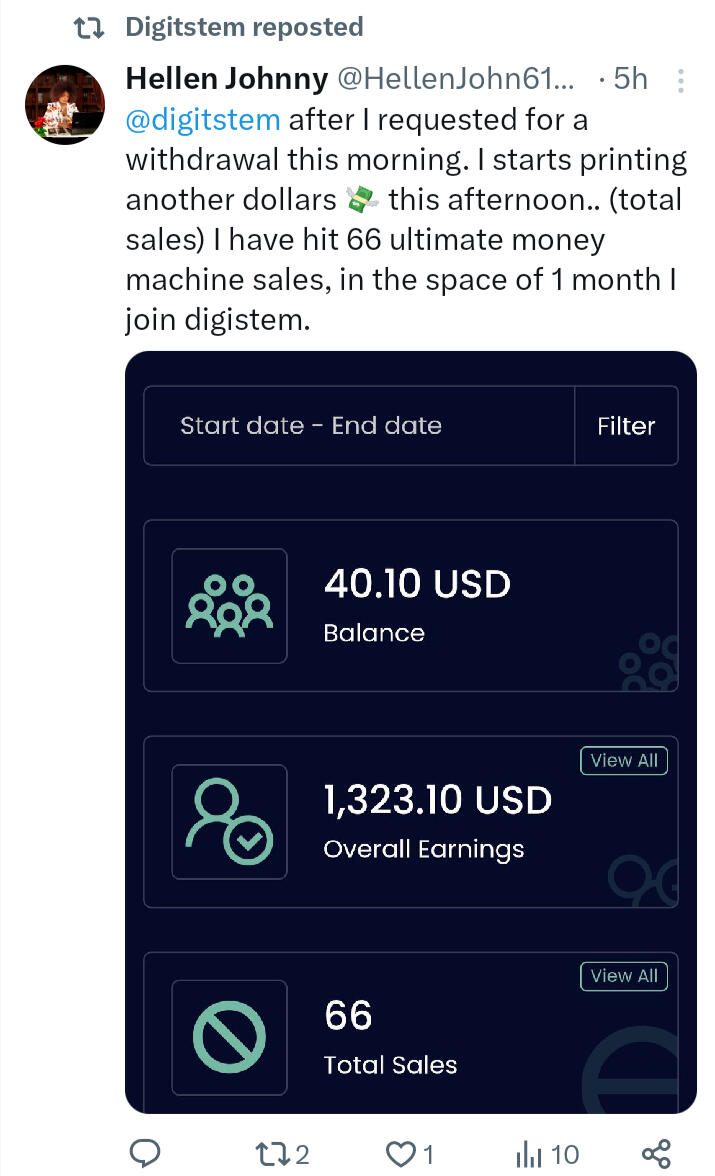Screen dimensions: 715x1176
Task: Open the view analytics bar chart icon
Action: point(528,1154)
